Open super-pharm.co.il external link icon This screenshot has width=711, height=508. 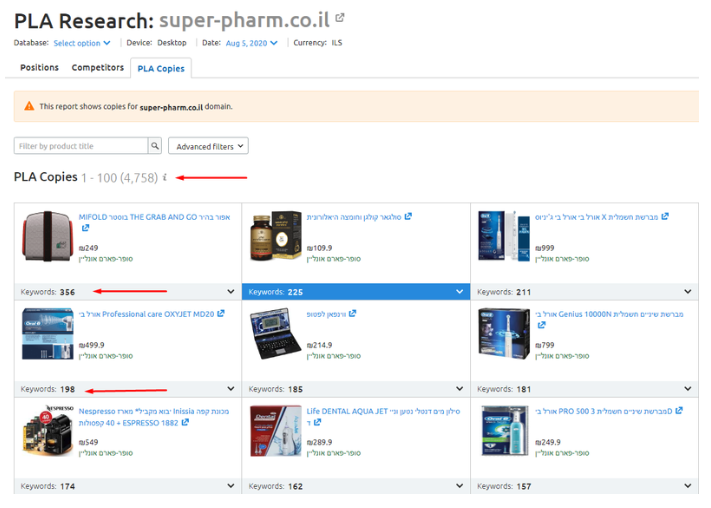pyautogui.click(x=340, y=18)
